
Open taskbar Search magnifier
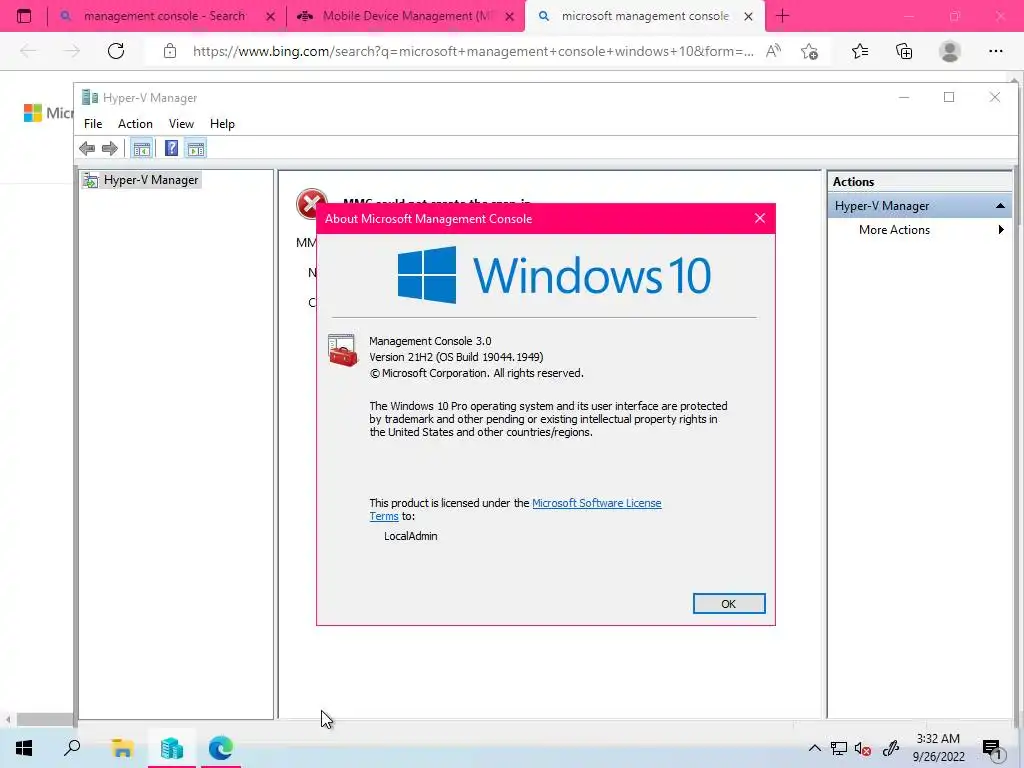pyautogui.click(x=72, y=748)
